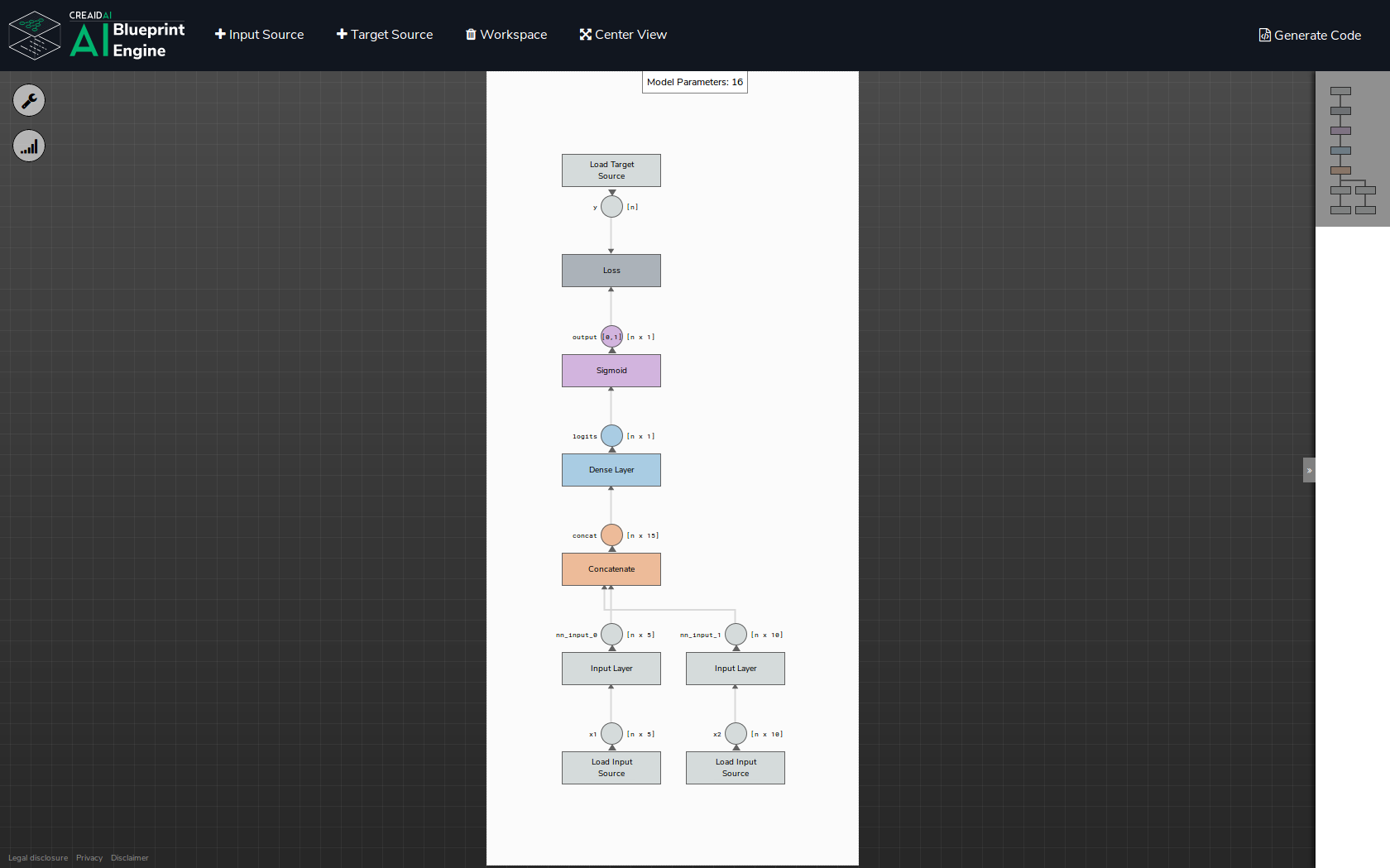1390x868 pixels.
Task: Click the Privacy link
Action: 89,857
